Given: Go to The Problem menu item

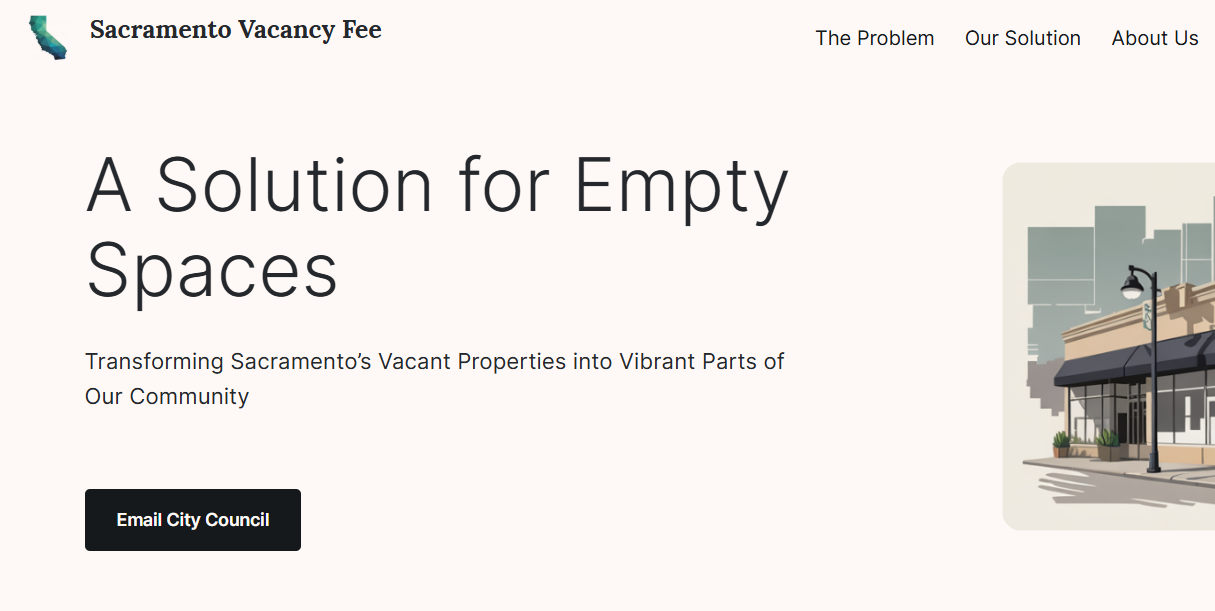Looking at the screenshot, I should [x=874, y=38].
